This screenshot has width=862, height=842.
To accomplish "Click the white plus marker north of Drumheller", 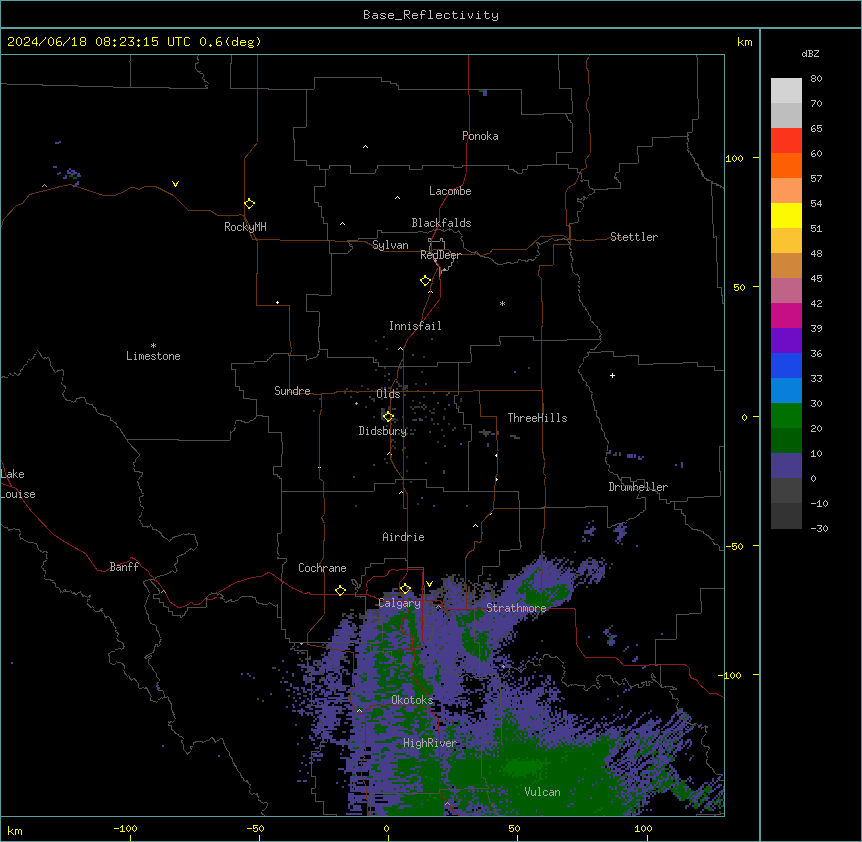I will pyautogui.click(x=612, y=375).
